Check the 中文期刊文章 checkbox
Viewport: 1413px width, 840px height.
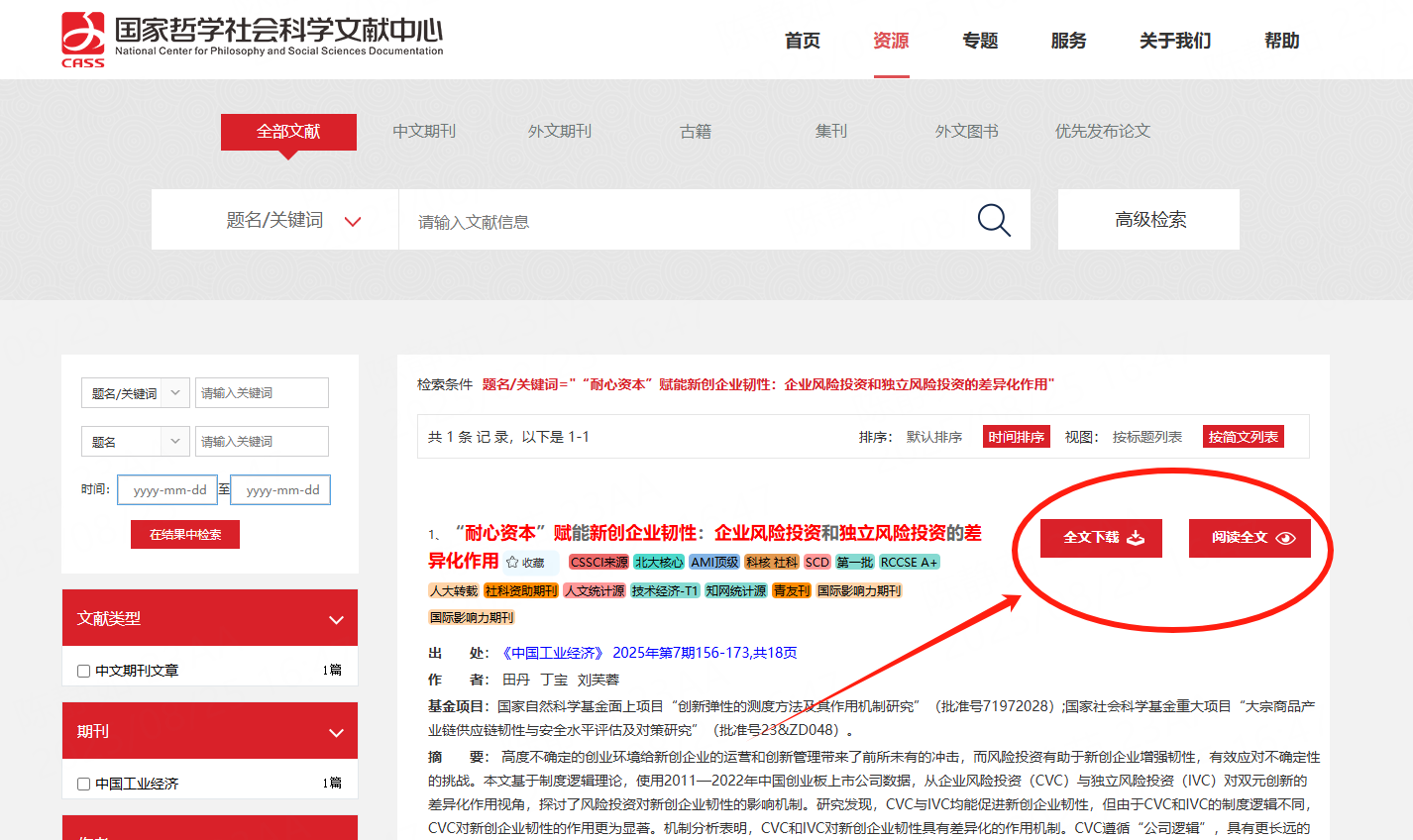(x=84, y=672)
